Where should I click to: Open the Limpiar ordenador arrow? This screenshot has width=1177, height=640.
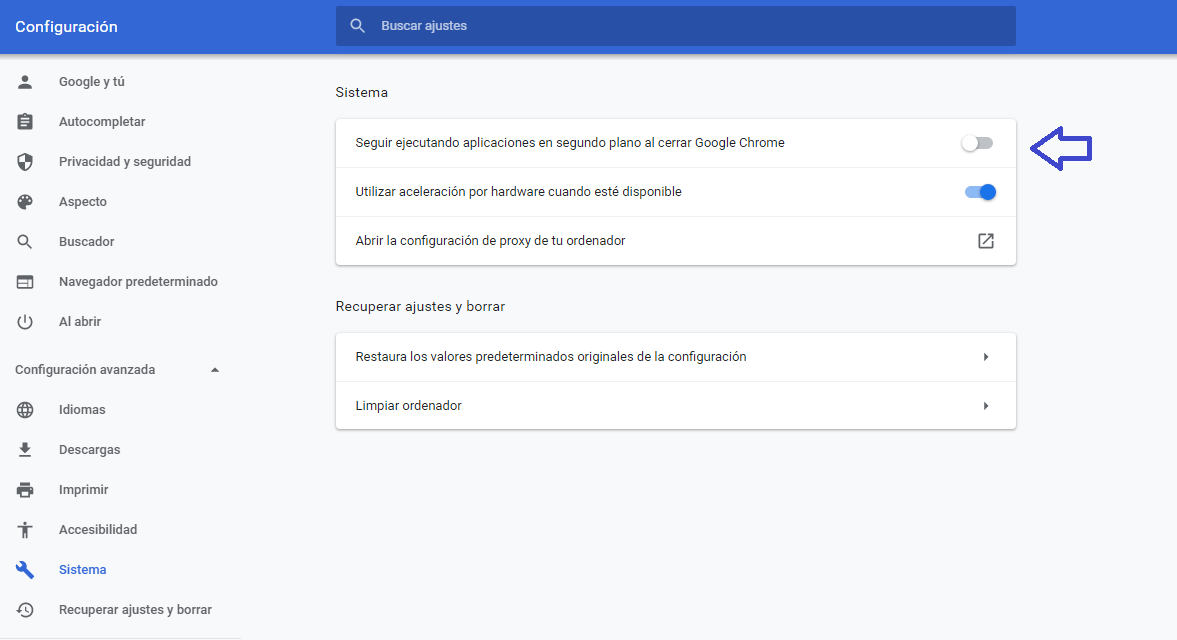[986, 406]
